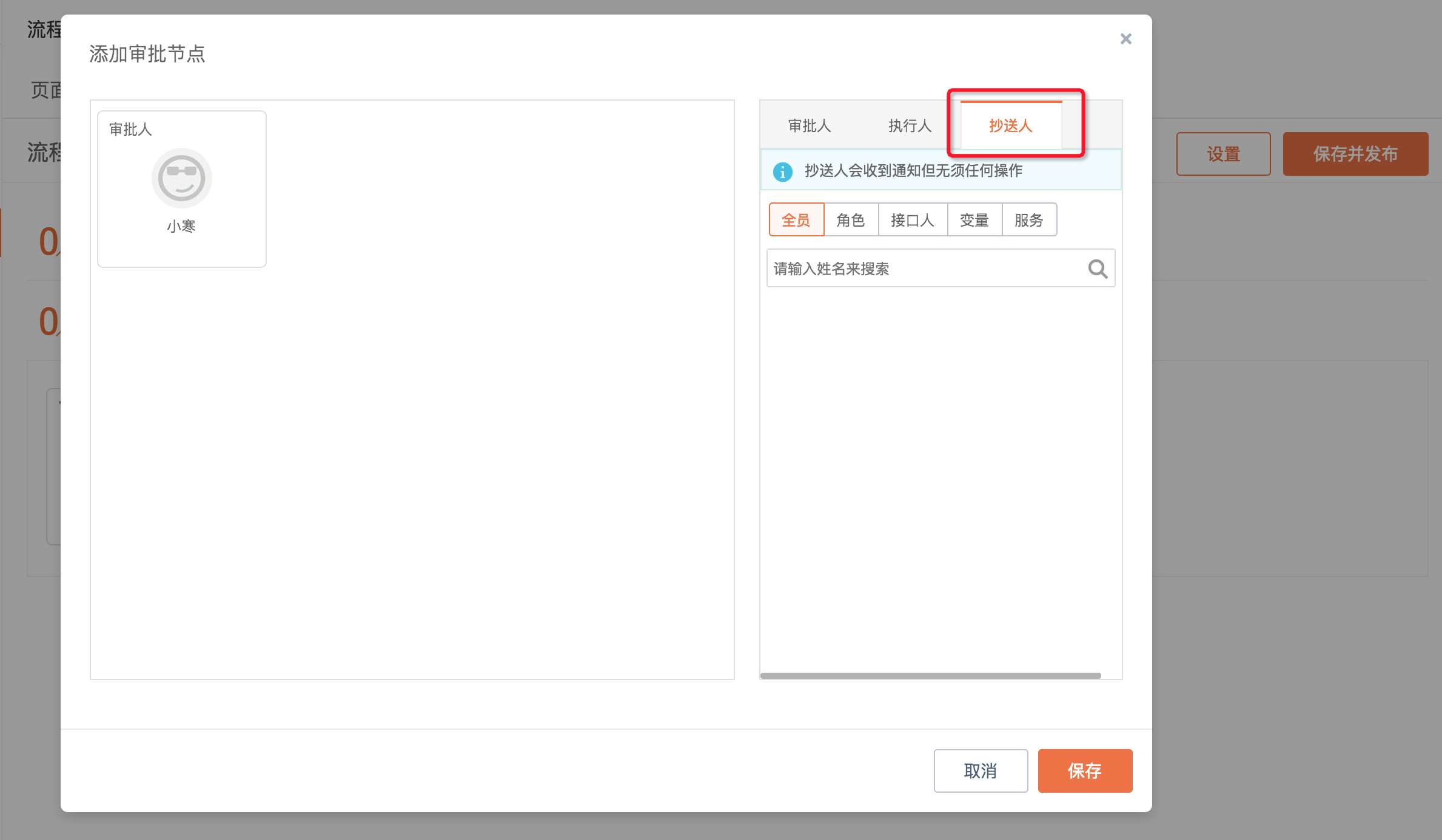Viewport: 1442px width, 840px height.
Task: Switch to the 执行人 tab
Action: pyautogui.click(x=910, y=125)
